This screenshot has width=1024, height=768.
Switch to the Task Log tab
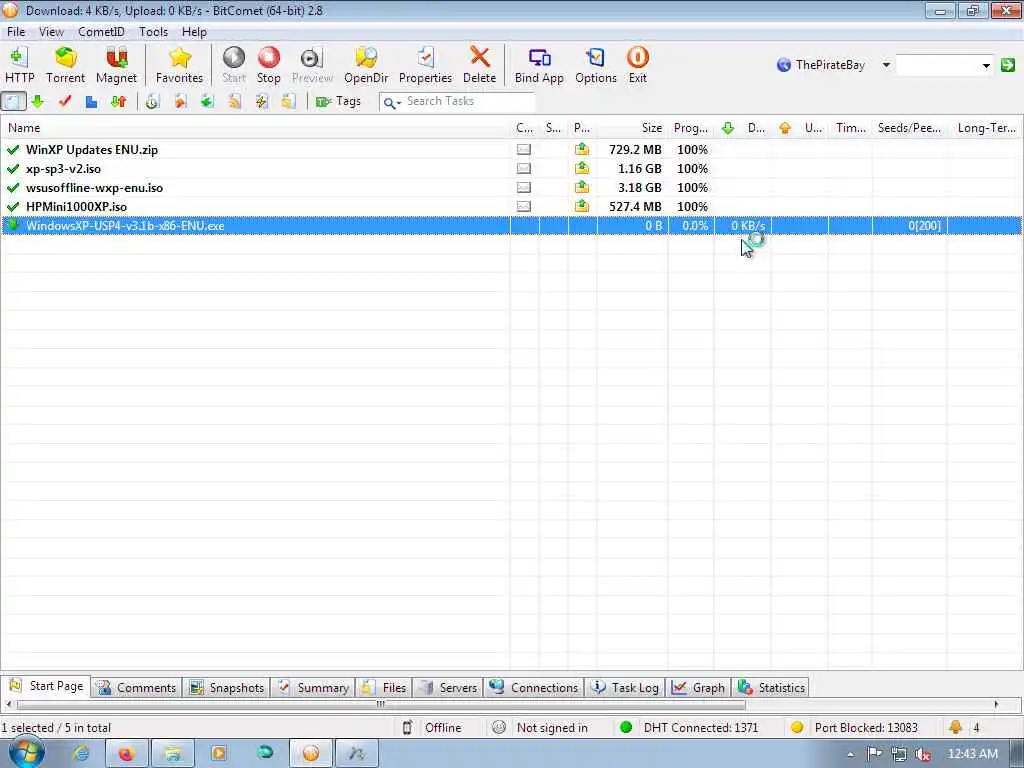624,687
